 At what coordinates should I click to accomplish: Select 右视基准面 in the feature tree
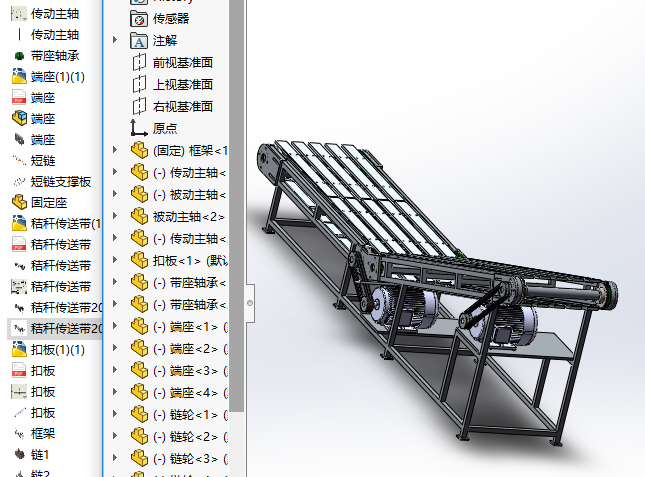tap(183, 107)
